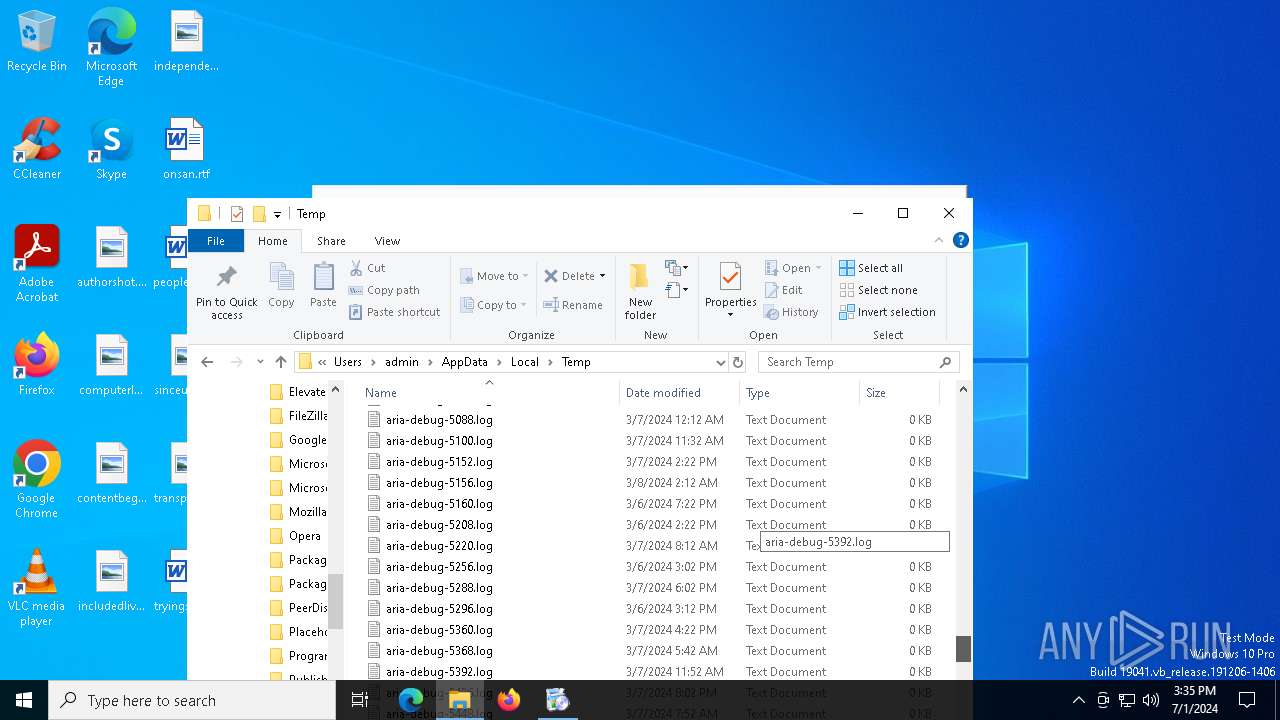The width and height of the screenshot is (1280, 720).
Task: Click the Rename button
Action: pos(573,305)
